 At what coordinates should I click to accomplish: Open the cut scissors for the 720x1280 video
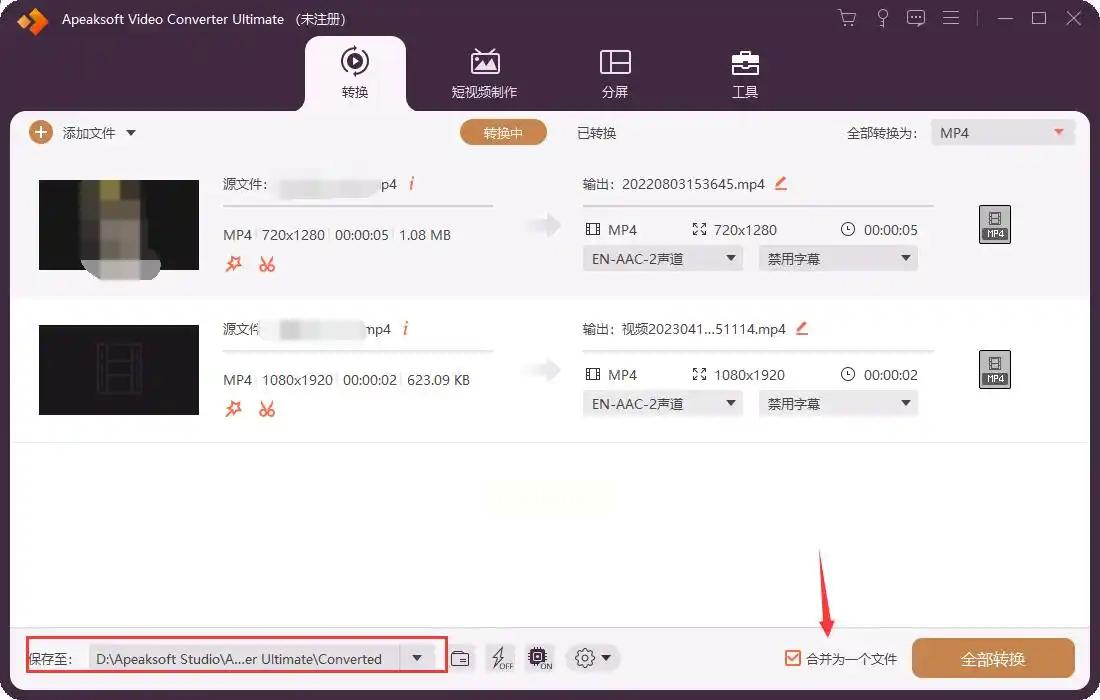[x=267, y=264]
